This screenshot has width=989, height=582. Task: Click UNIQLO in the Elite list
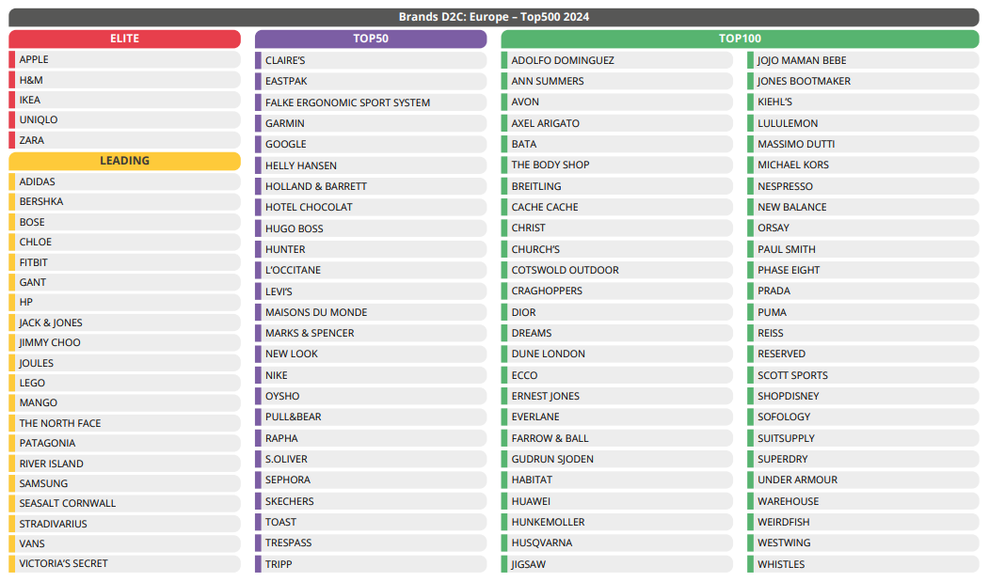pos(124,120)
